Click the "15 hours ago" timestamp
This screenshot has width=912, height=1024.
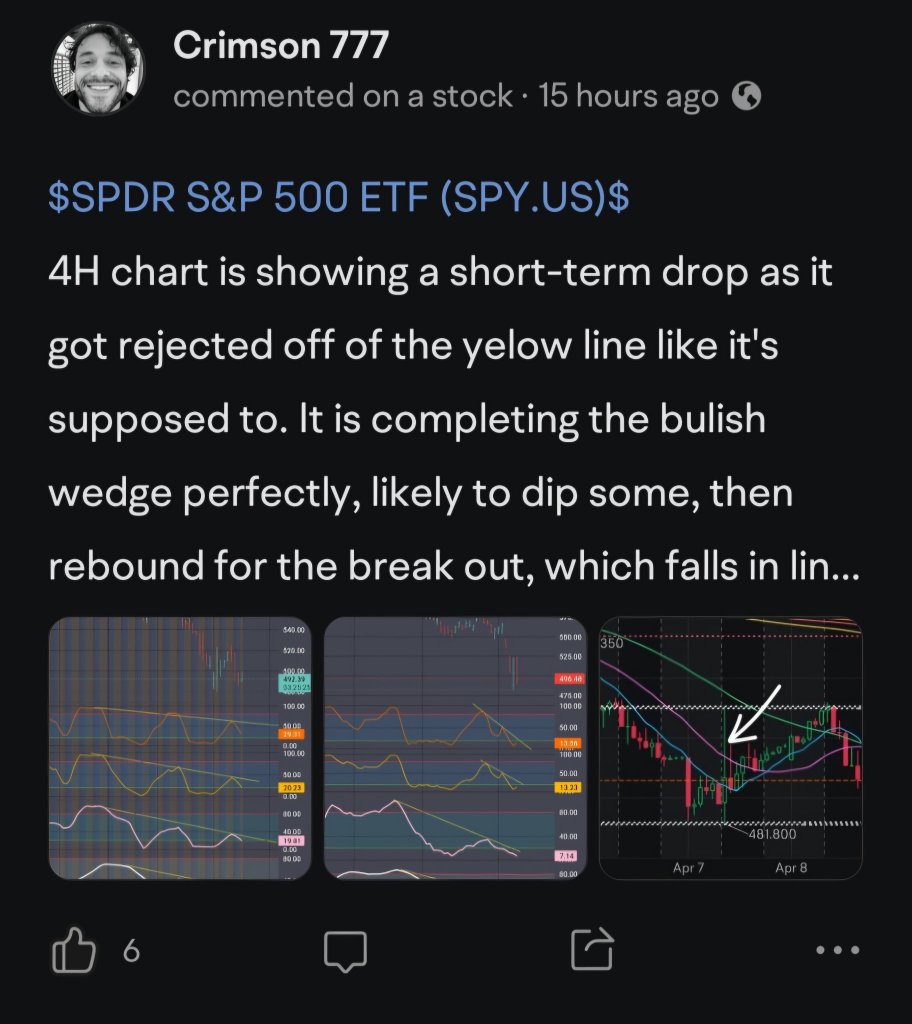[628, 96]
